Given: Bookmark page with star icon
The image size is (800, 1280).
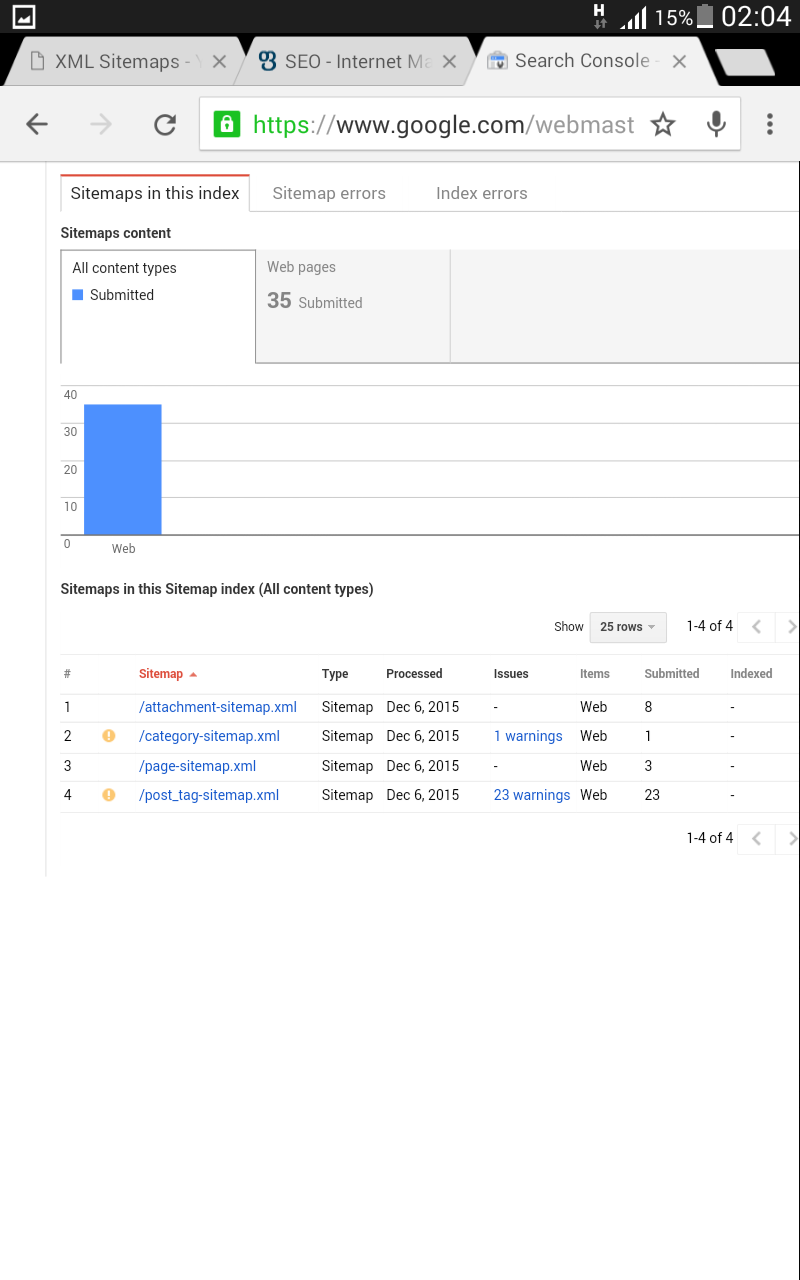Looking at the screenshot, I should [x=663, y=124].
